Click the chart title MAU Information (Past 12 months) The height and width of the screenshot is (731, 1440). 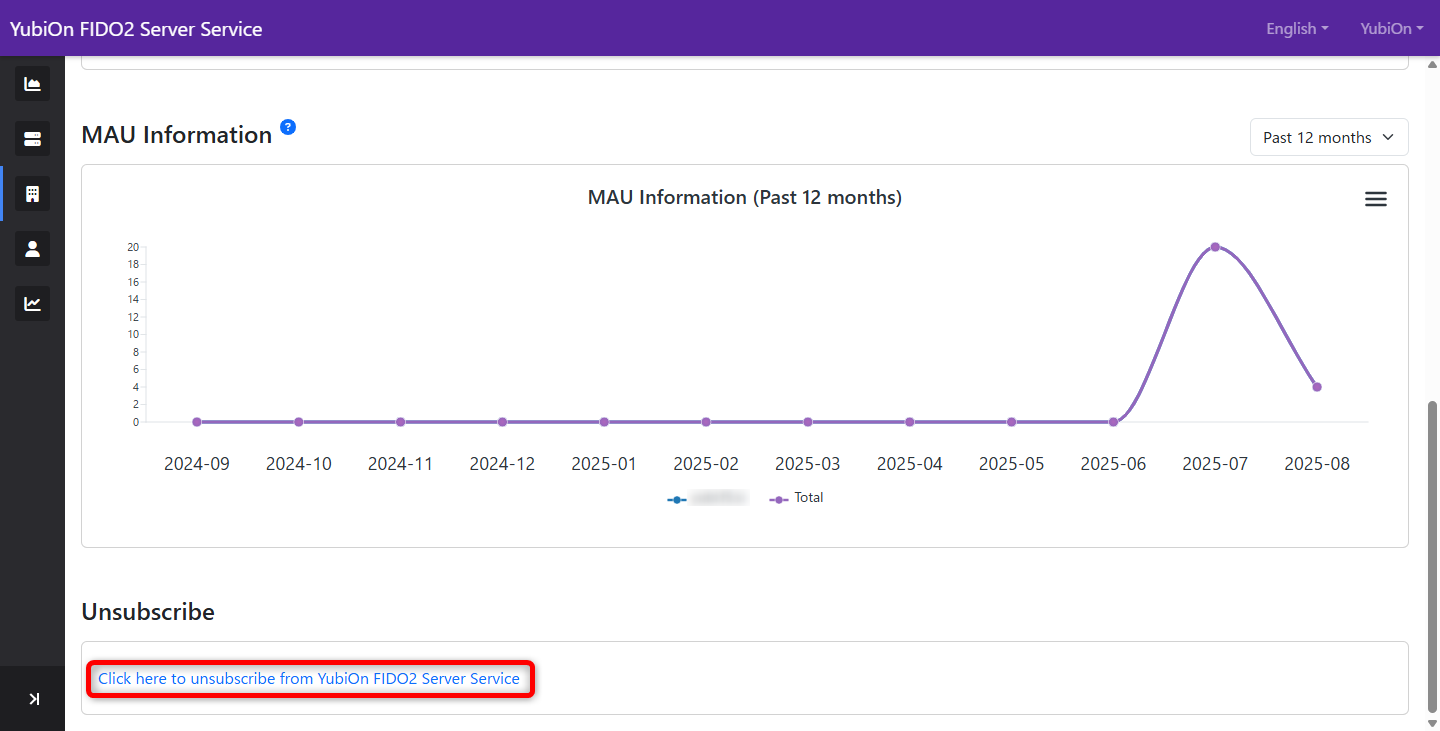[745, 198]
